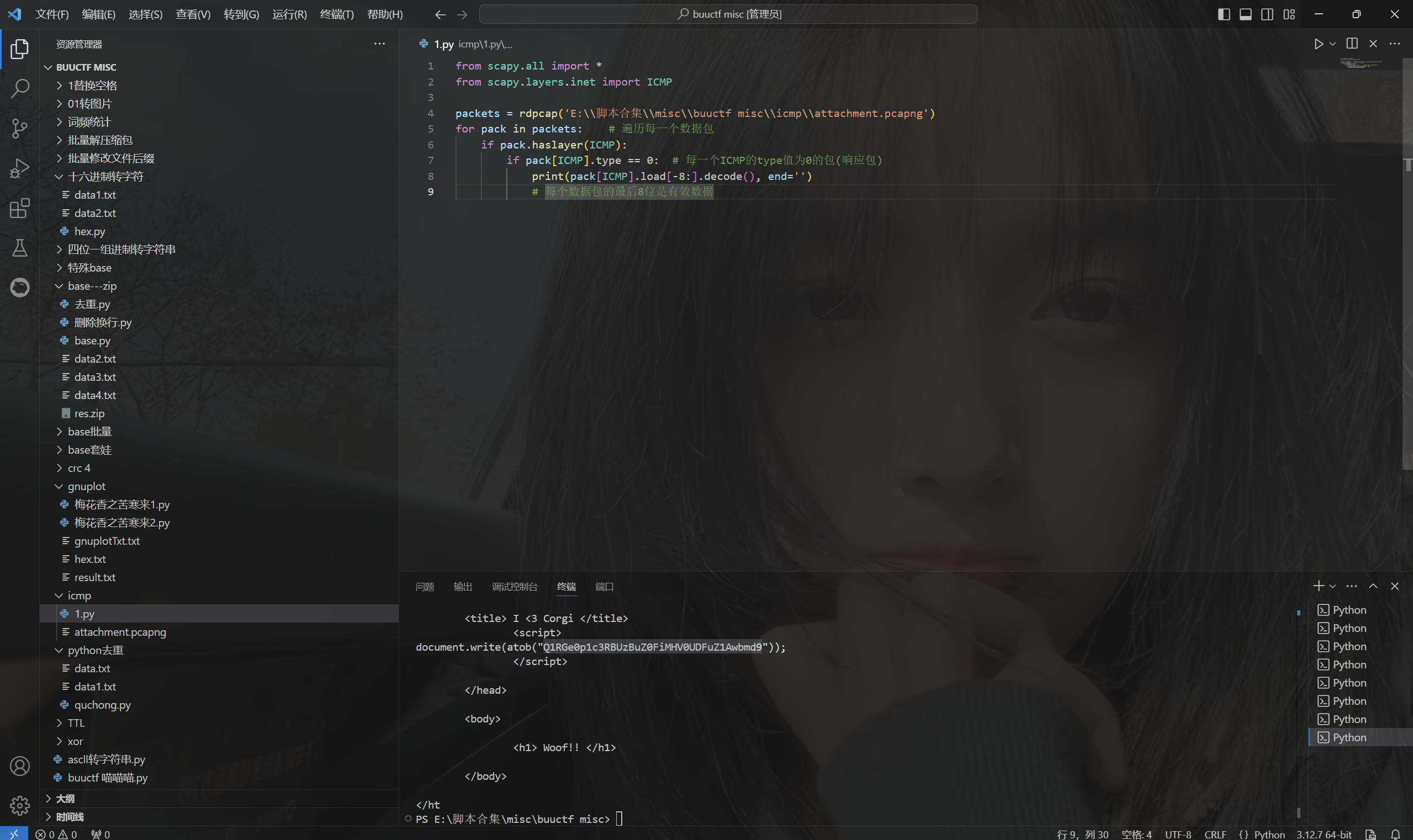The height and width of the screenshot is (840, 1413).
Task: Select the last Python terminal in list
Action: click(x=1361, y=737)
